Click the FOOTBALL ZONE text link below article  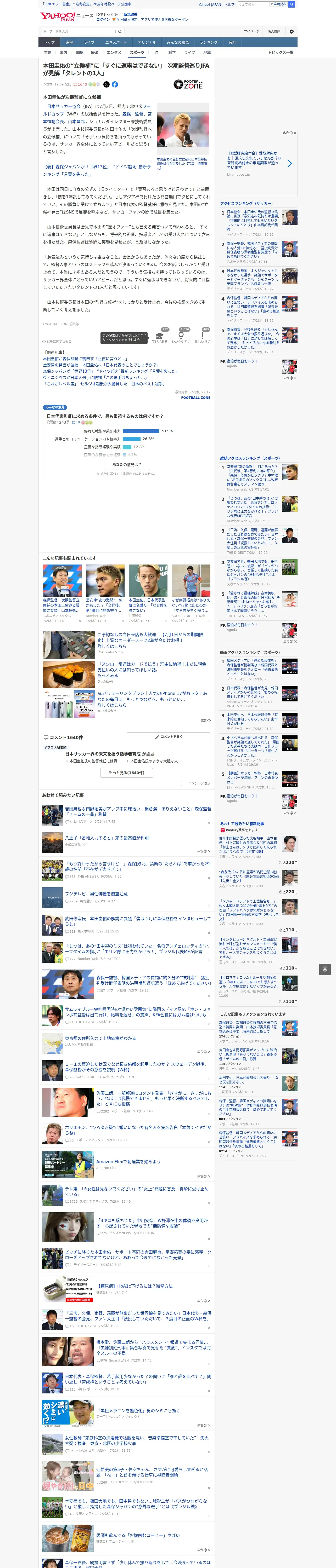click(195, 397)
